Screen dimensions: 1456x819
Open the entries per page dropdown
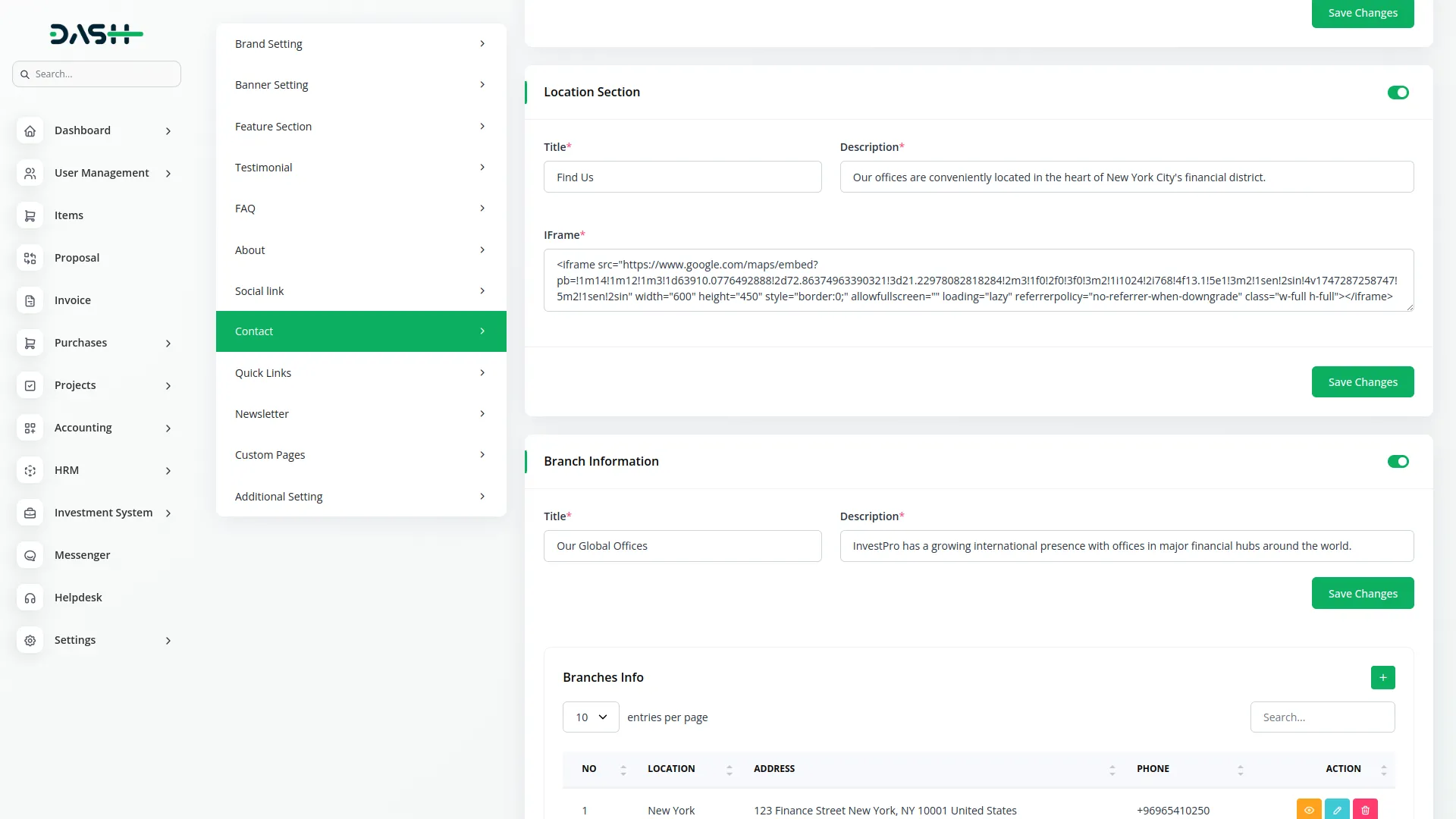[x=591, y=717]
